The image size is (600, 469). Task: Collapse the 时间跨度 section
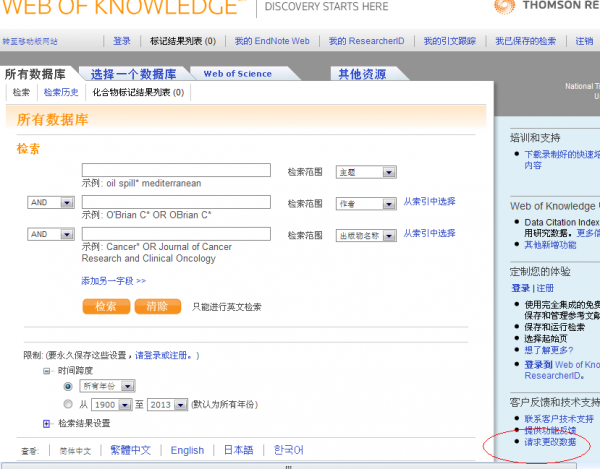tap(46, 371)
